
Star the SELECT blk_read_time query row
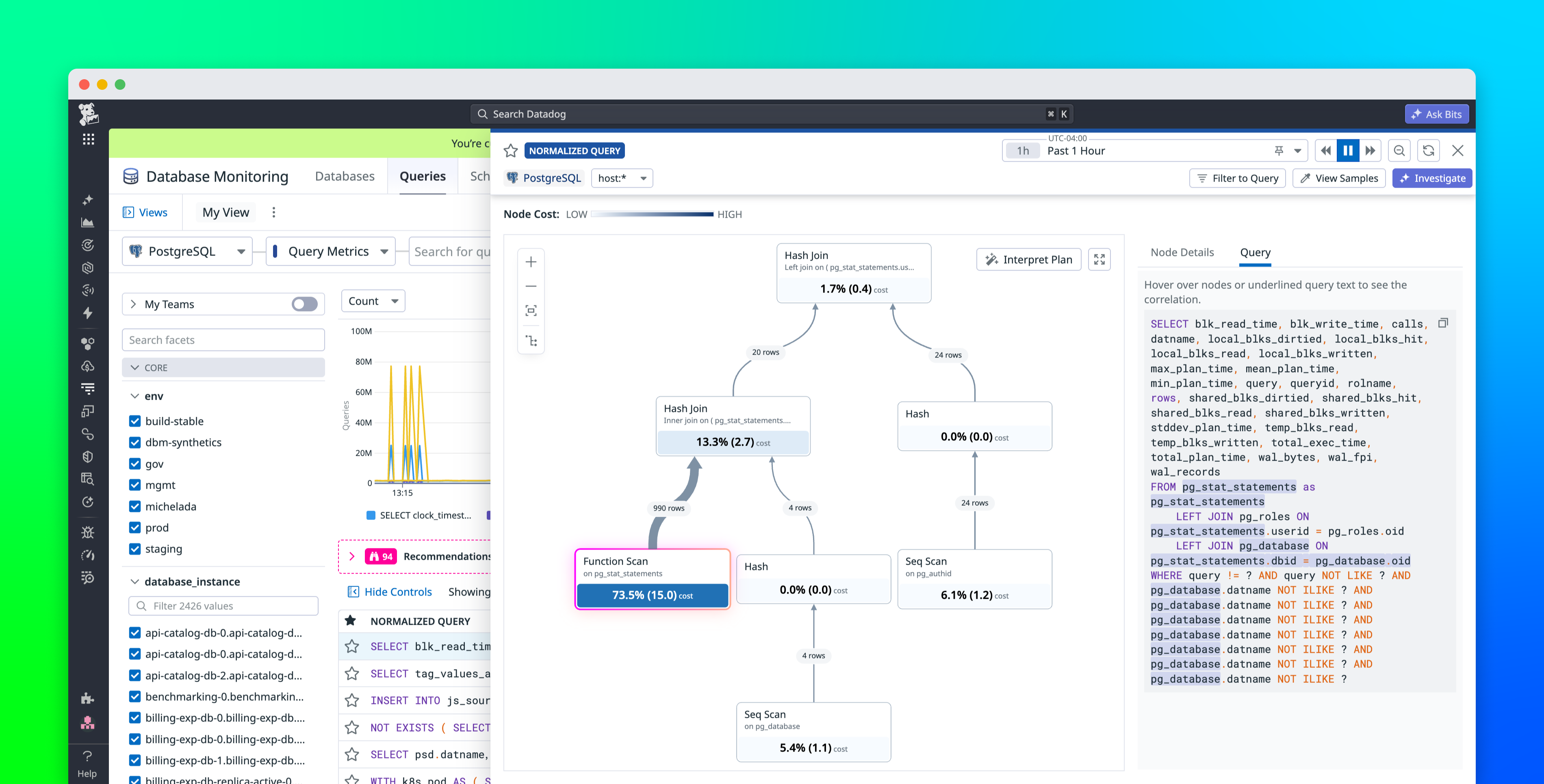coord(352,646)
